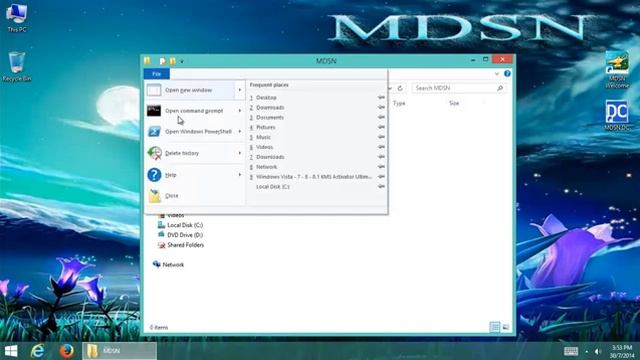Screen dimensions: 640x360
Task: Open the address bar history dropdown
Action: 390,88
